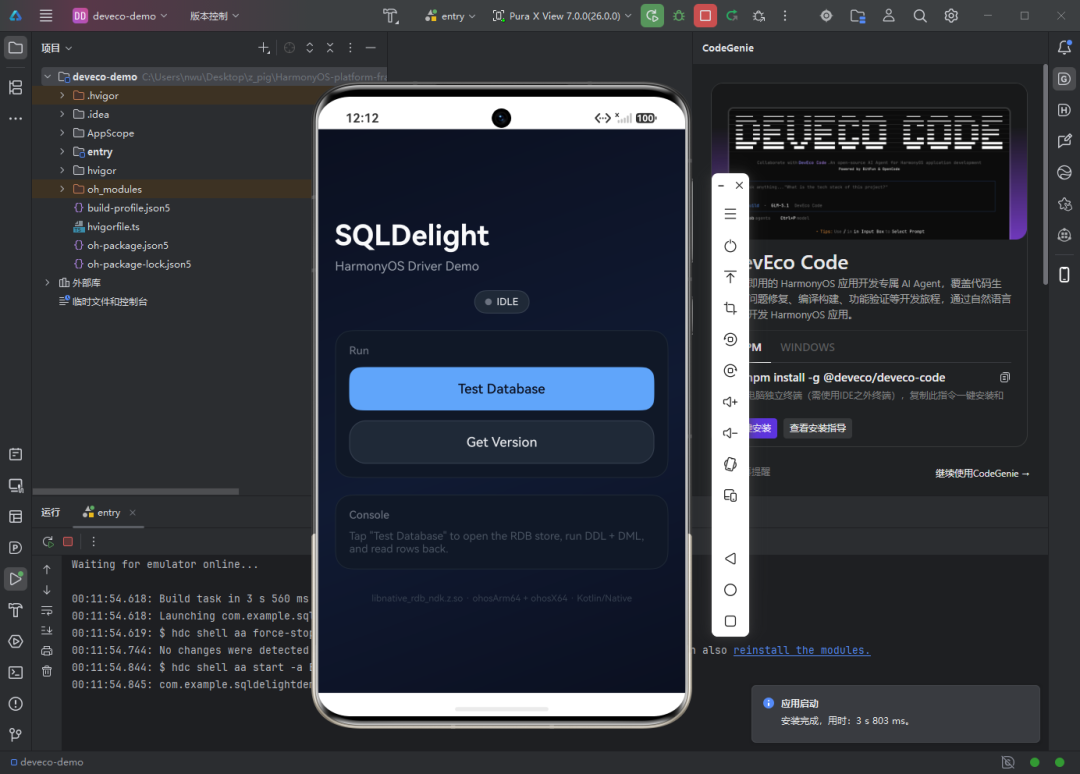
Task: Toggle the CodeGenie panel icon in right sidebar
Action: pyautogui.click(x=1064, y=79)
